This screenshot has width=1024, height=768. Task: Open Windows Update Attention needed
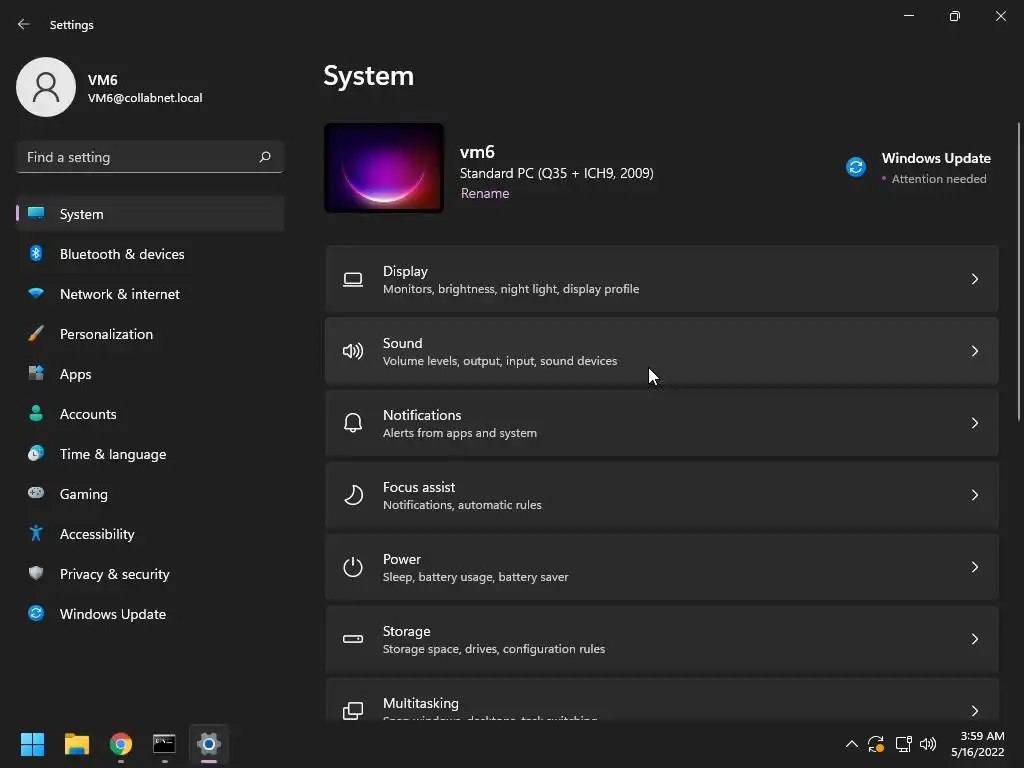[920, 168]
